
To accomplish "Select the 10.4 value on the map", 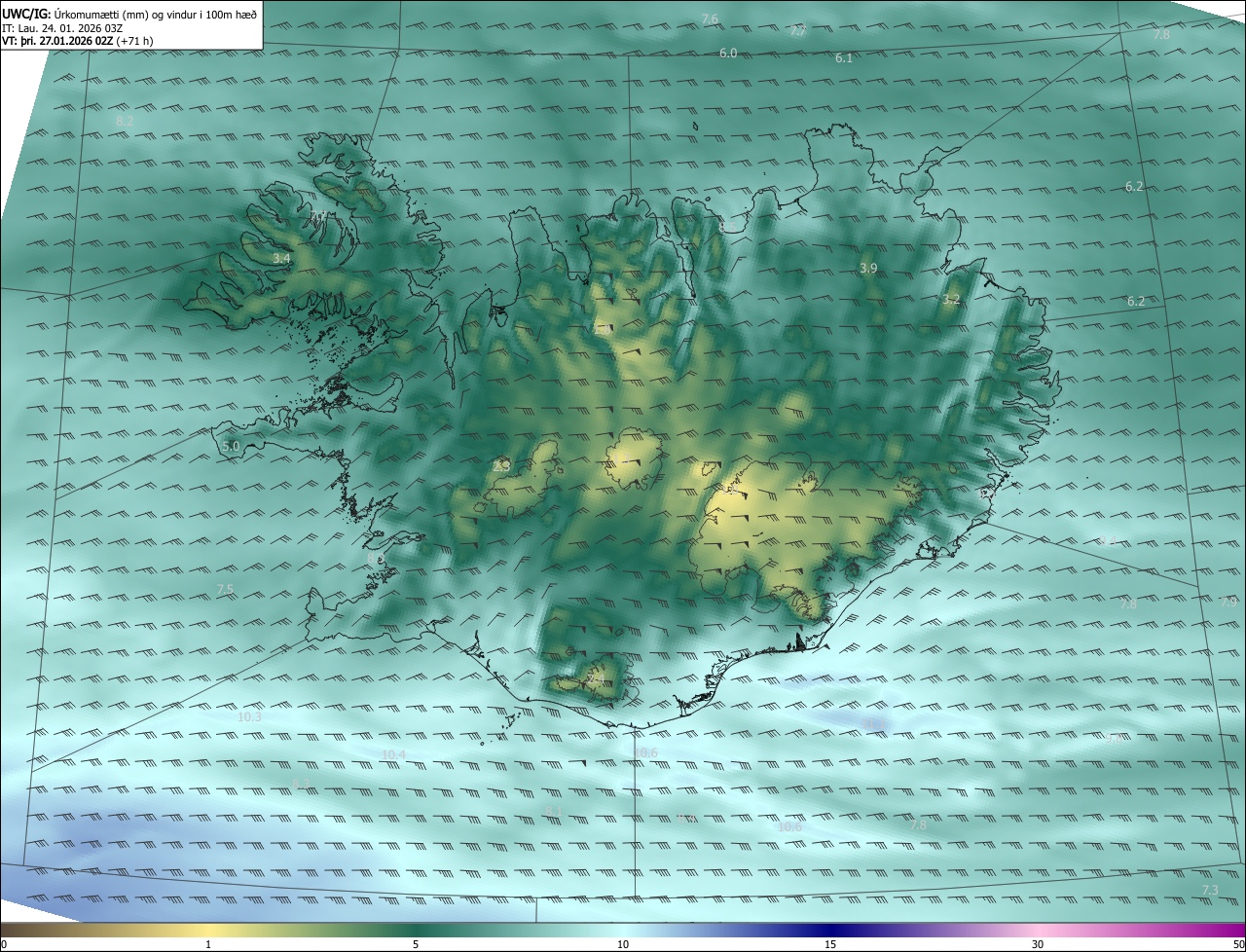I will [x=393, y=754].
